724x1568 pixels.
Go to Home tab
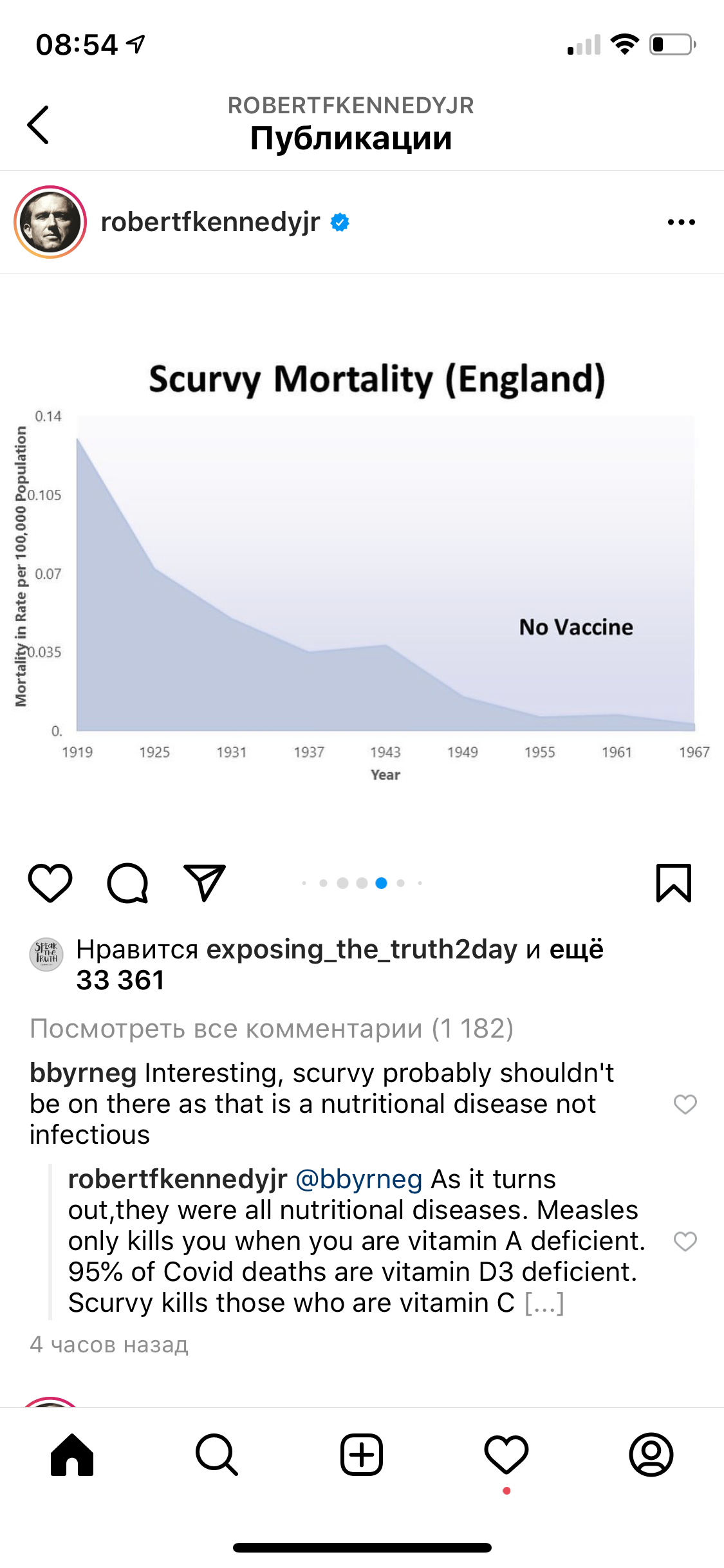[x=72, y=1455]
